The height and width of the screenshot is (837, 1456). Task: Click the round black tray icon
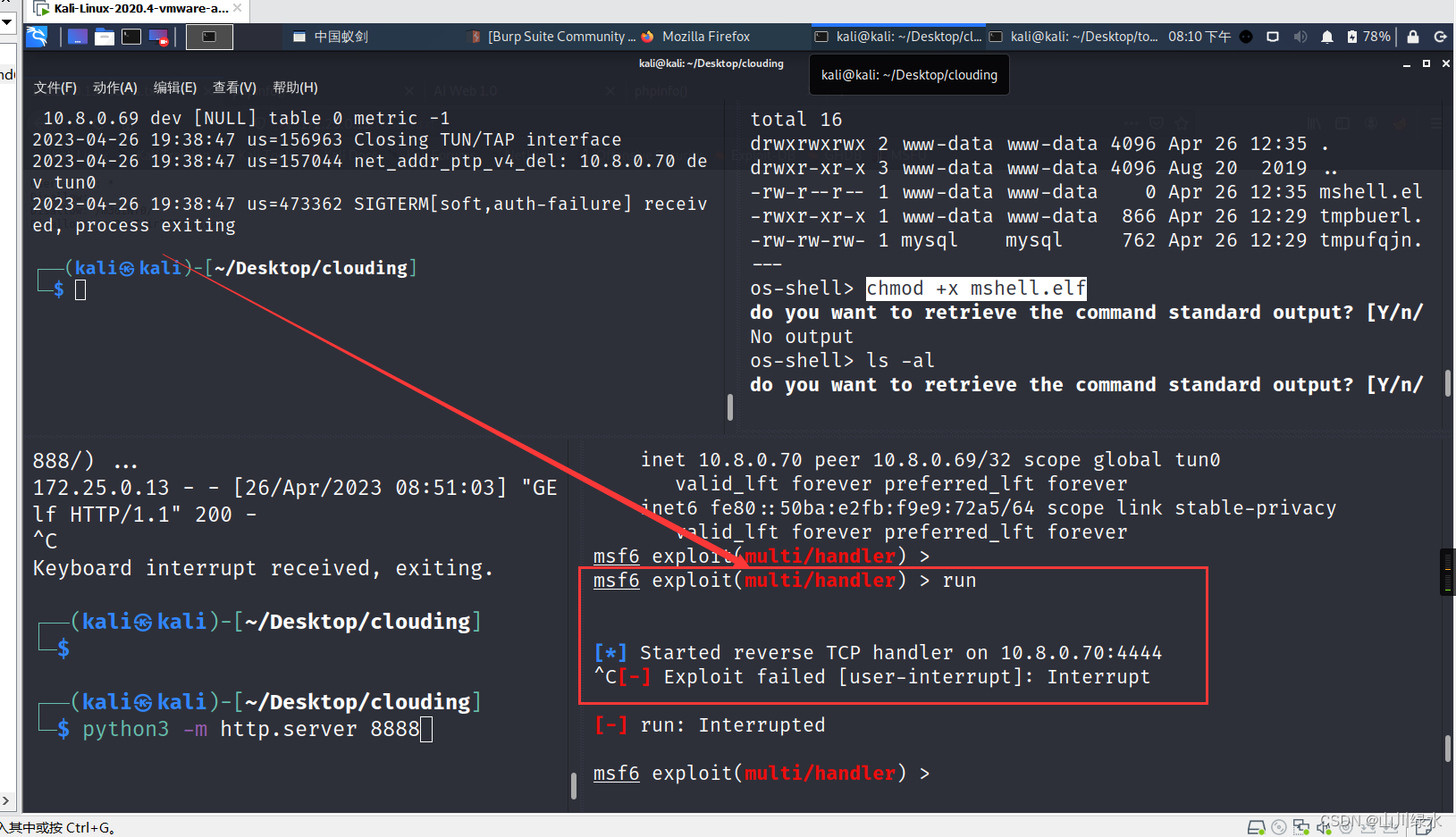[x=1246, y=37]
